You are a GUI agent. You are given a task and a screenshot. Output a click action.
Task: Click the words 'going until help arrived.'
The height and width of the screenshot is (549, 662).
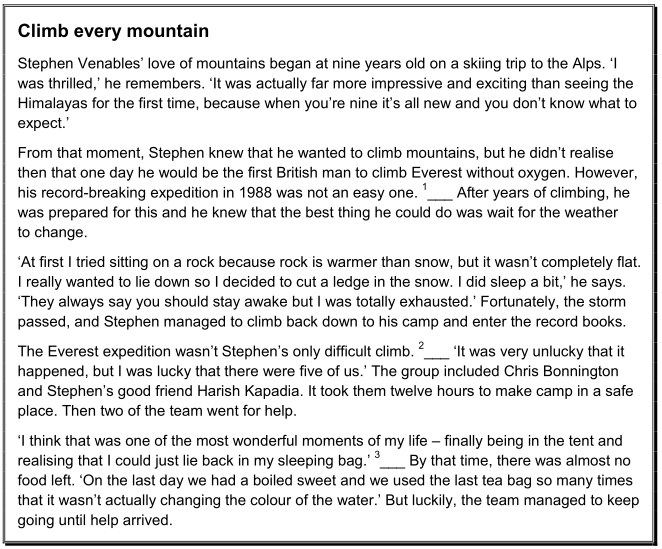coord(95,520)
